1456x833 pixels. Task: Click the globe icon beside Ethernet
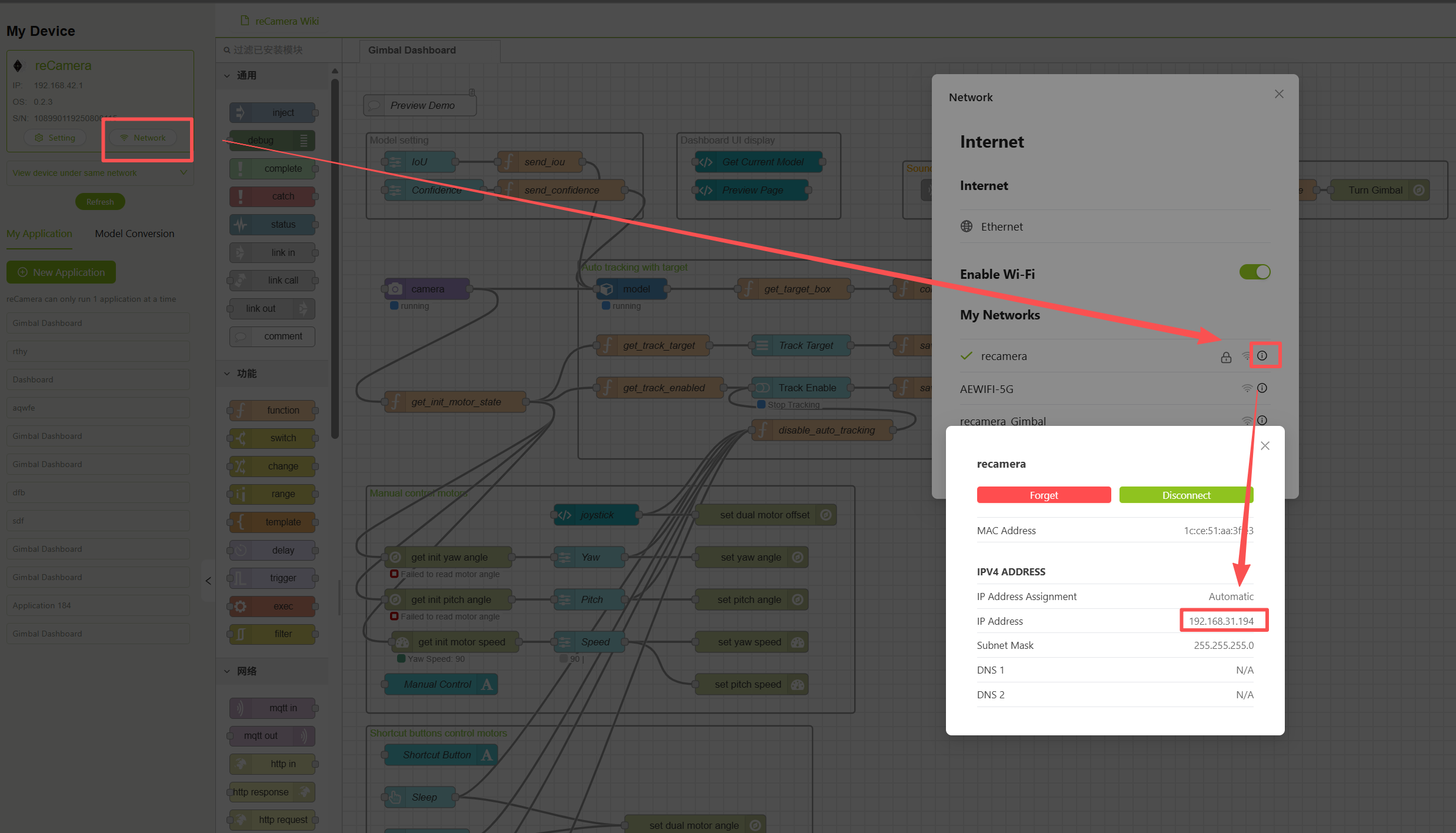[x=967, y=226]
